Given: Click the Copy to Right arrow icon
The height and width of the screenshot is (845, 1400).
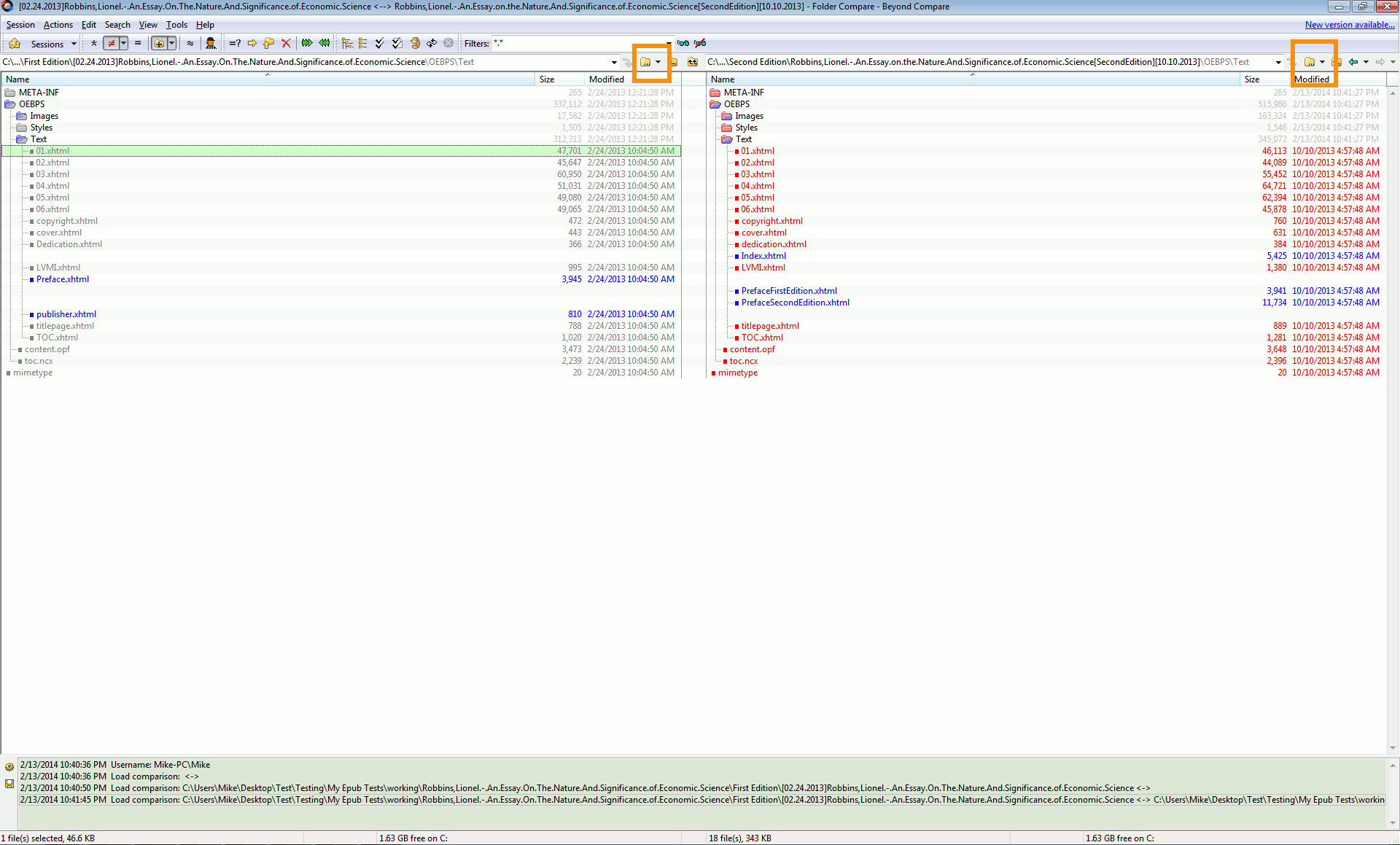Looking at the screenshot, I should [x=252, y=44].
